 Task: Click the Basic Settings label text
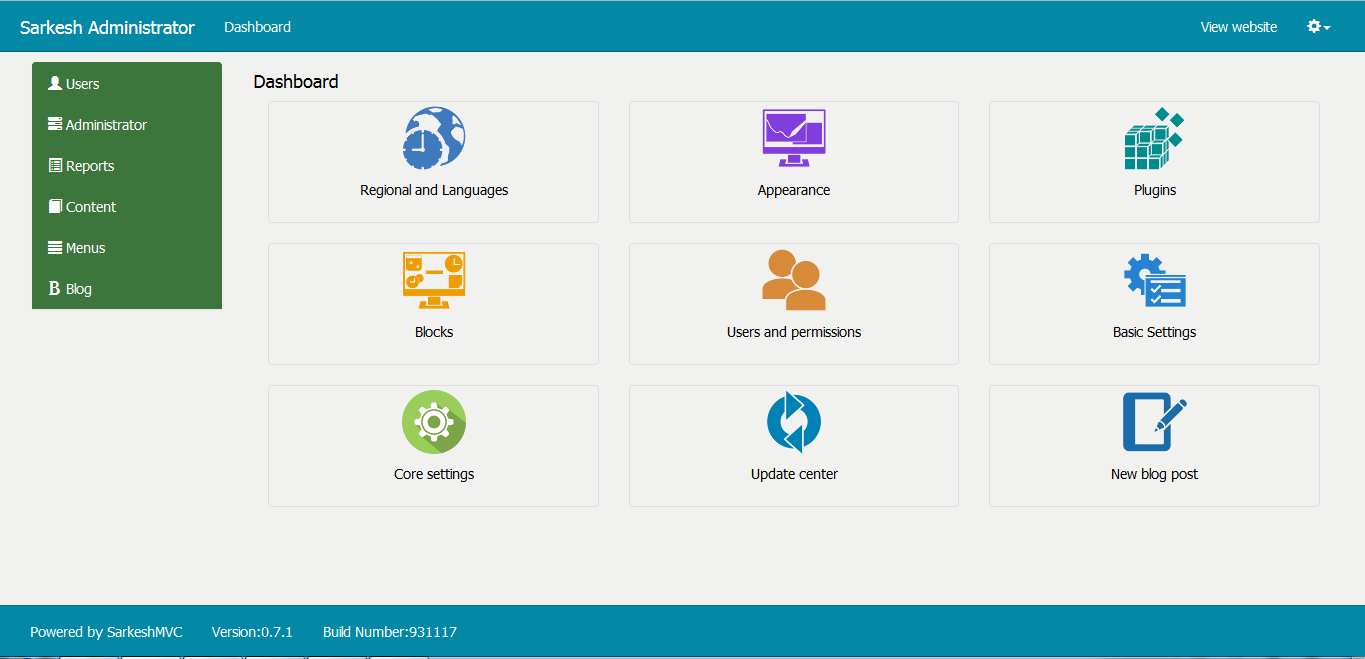coord(1154,332)
